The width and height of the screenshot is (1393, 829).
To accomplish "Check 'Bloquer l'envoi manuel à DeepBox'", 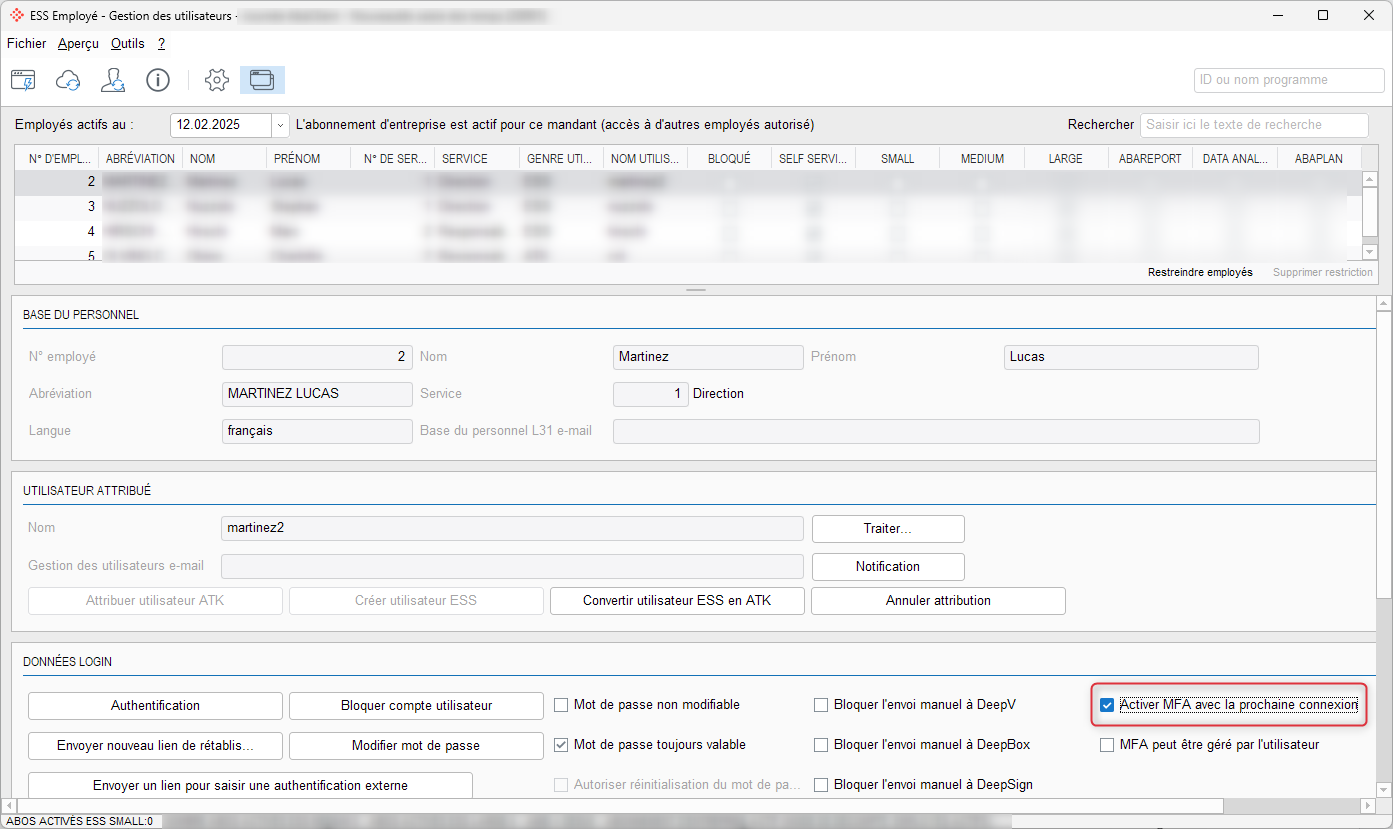I will click(821, 745).
